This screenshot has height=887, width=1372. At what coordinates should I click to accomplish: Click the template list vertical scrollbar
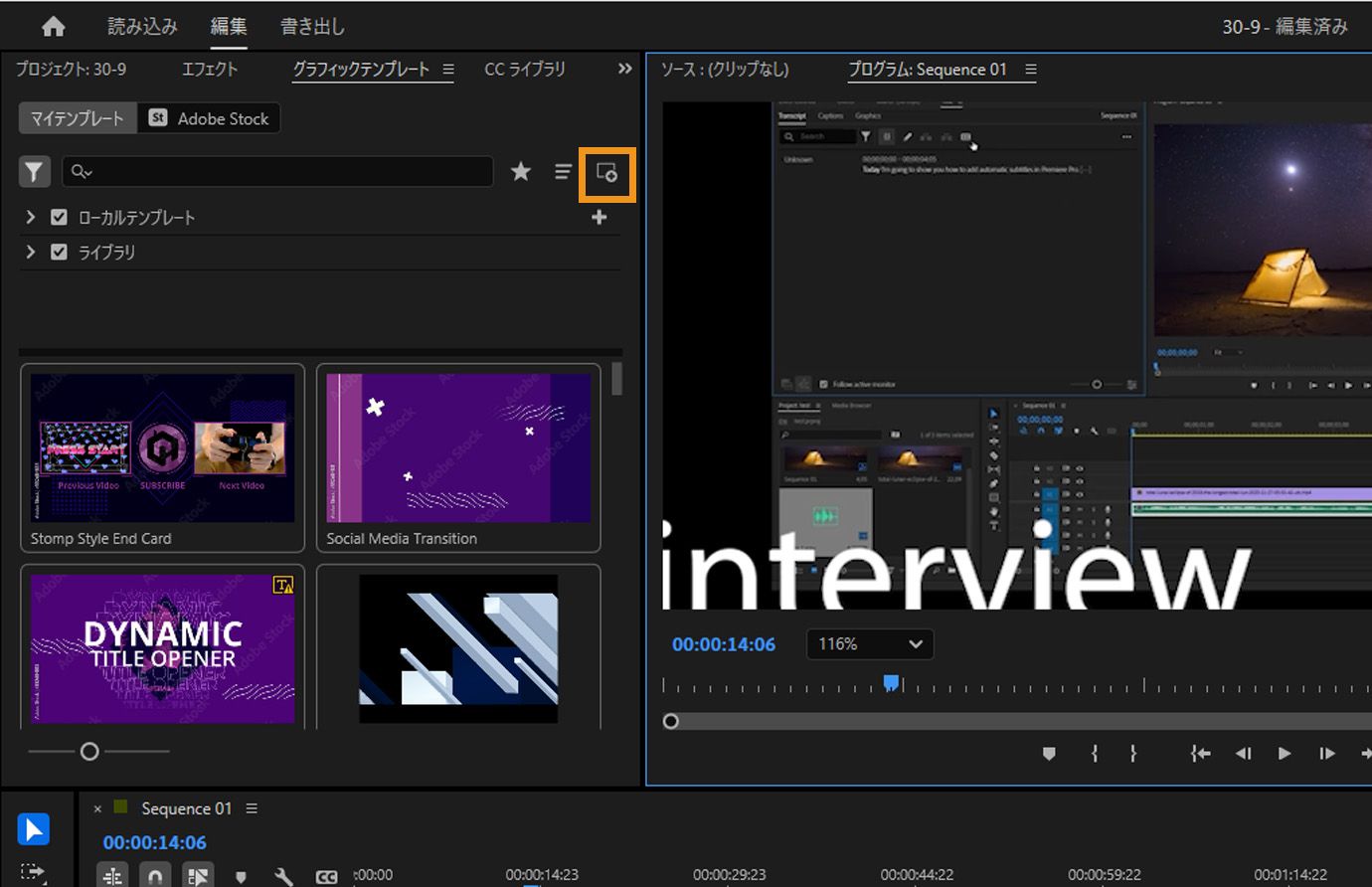[x=617, y=380]
